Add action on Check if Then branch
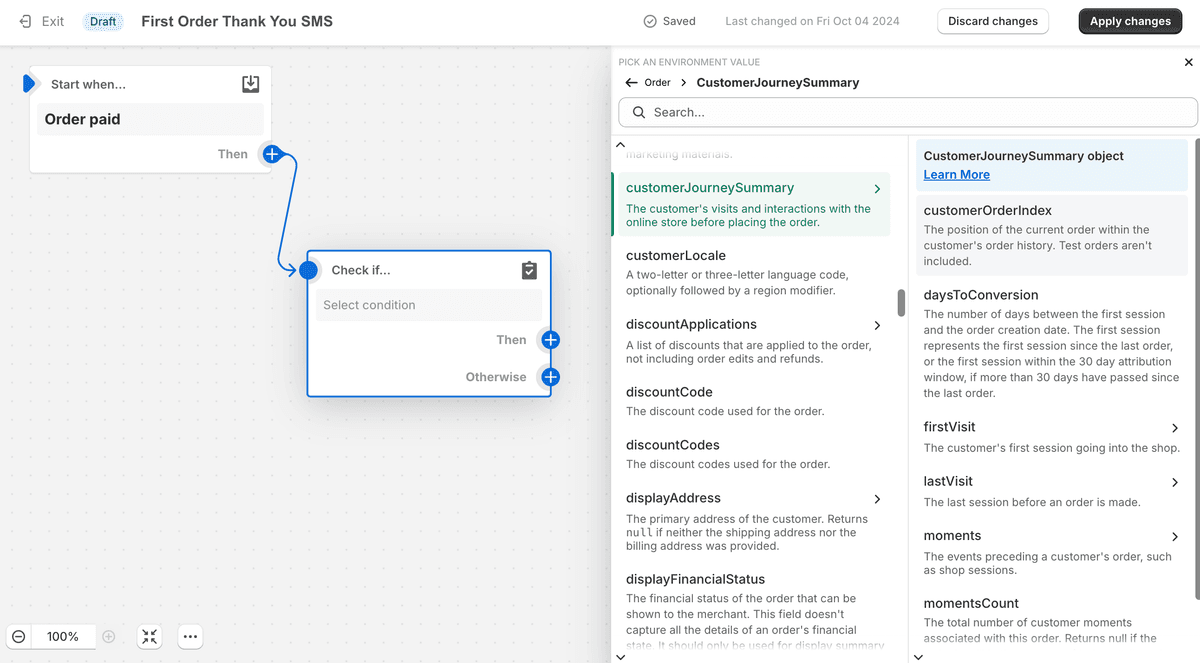This screenshot has width=1200, height=663. click(x=550, y=340)
